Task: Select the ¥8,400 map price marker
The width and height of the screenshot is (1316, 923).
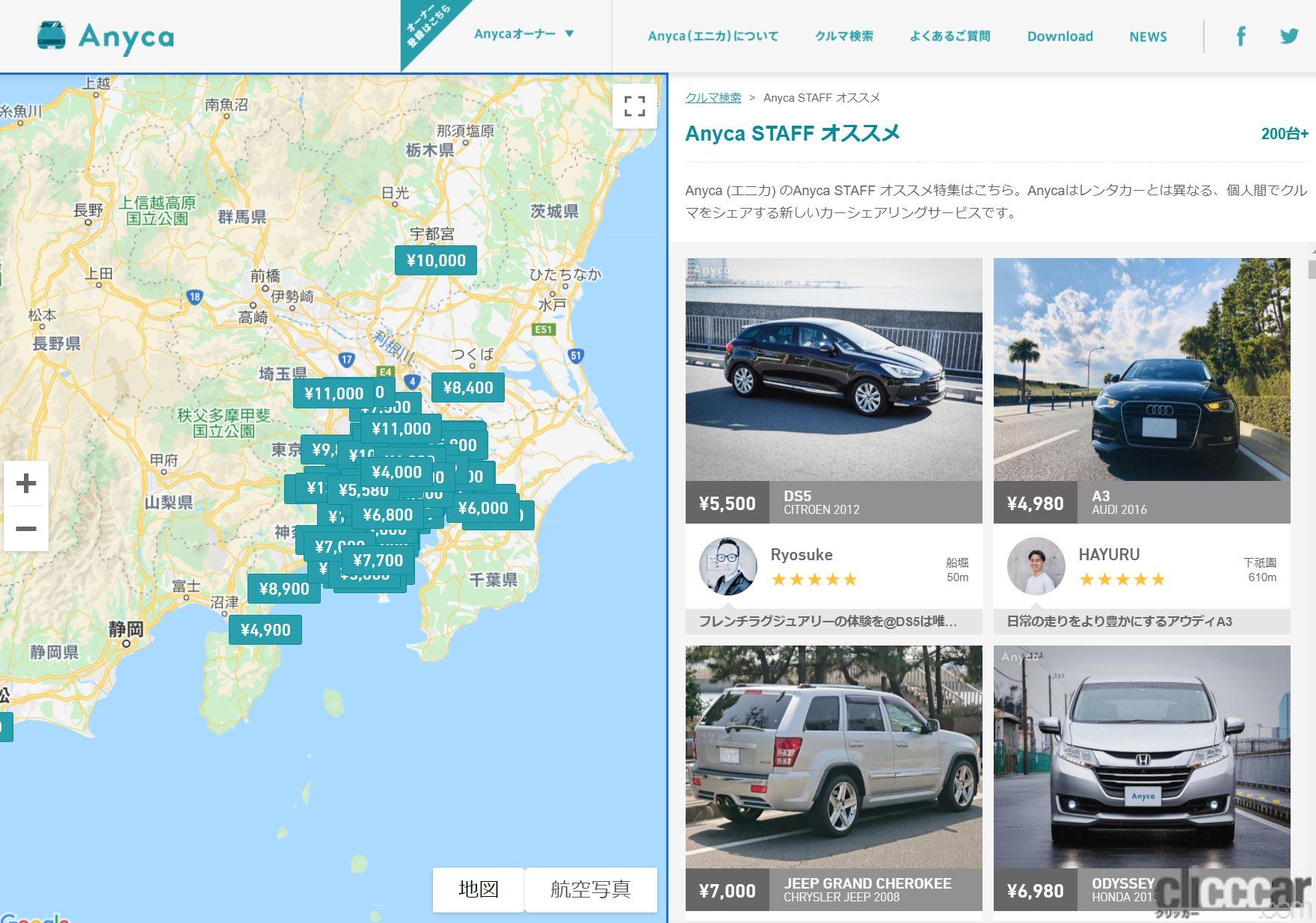Action: (x=468, y=387)
